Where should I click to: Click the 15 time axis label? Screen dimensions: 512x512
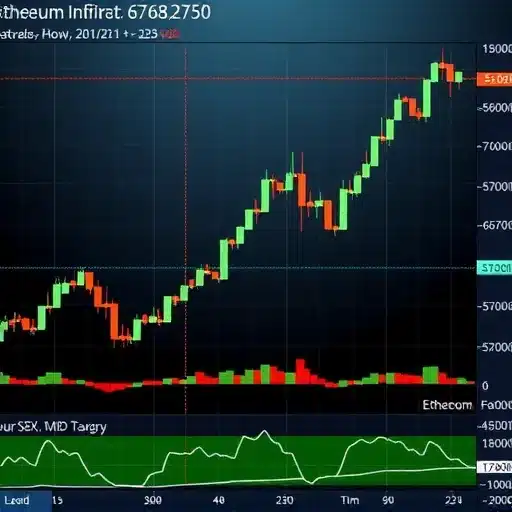click(57, 500)
